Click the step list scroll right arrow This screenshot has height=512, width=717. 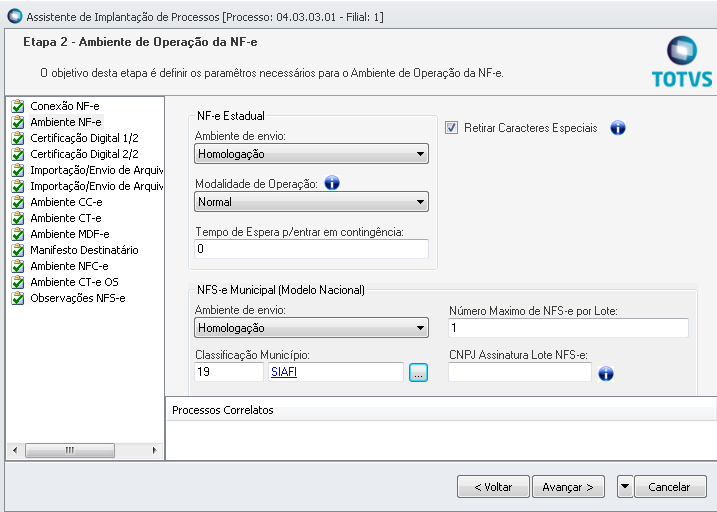pos(155,450)
